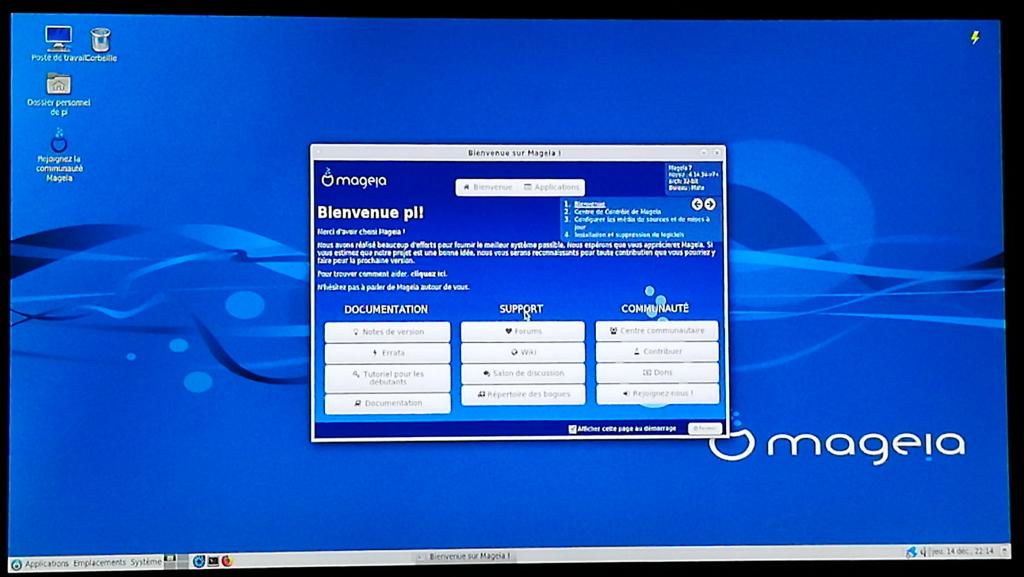Click Bienvenue sur Mageia taskbar window button
Image resolution: width=1024 pixels, height=577 pixels.
[464, 556]
